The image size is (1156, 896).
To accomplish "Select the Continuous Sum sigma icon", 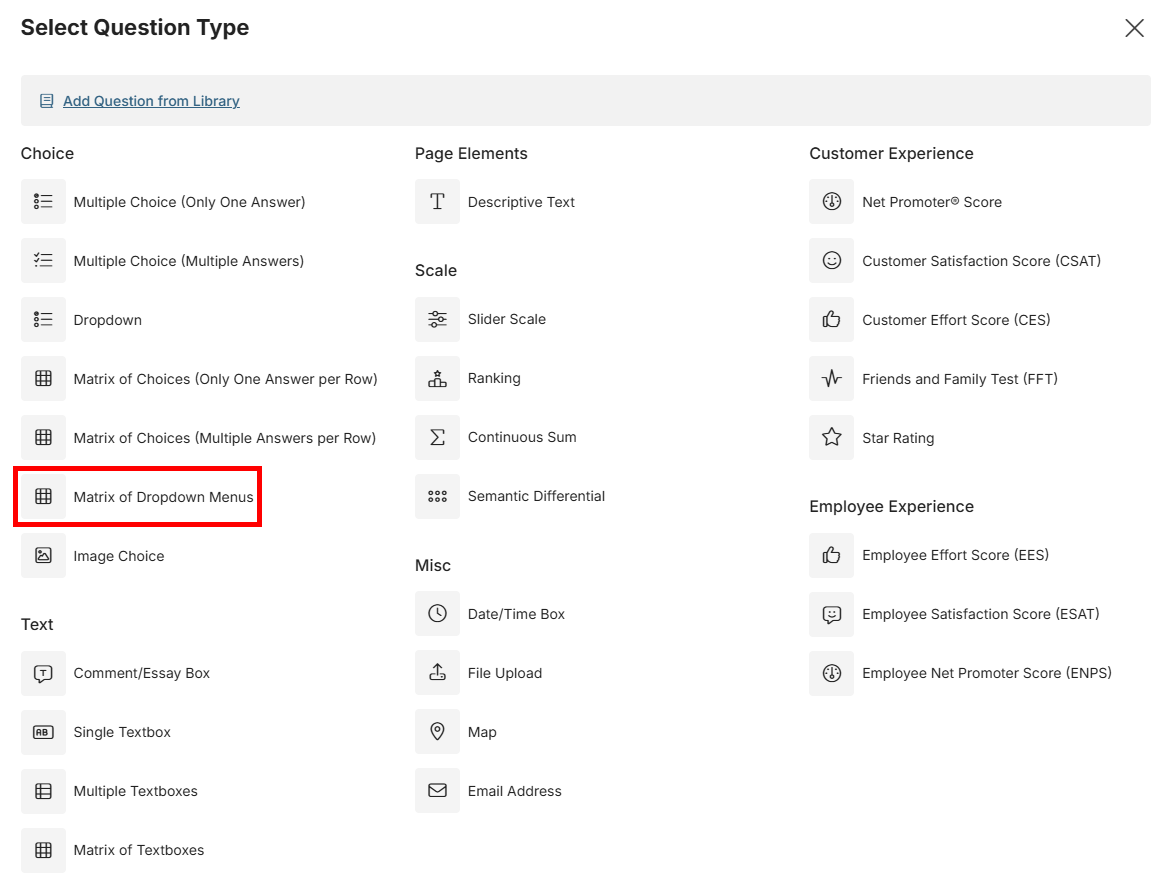I will coord(437,437).
